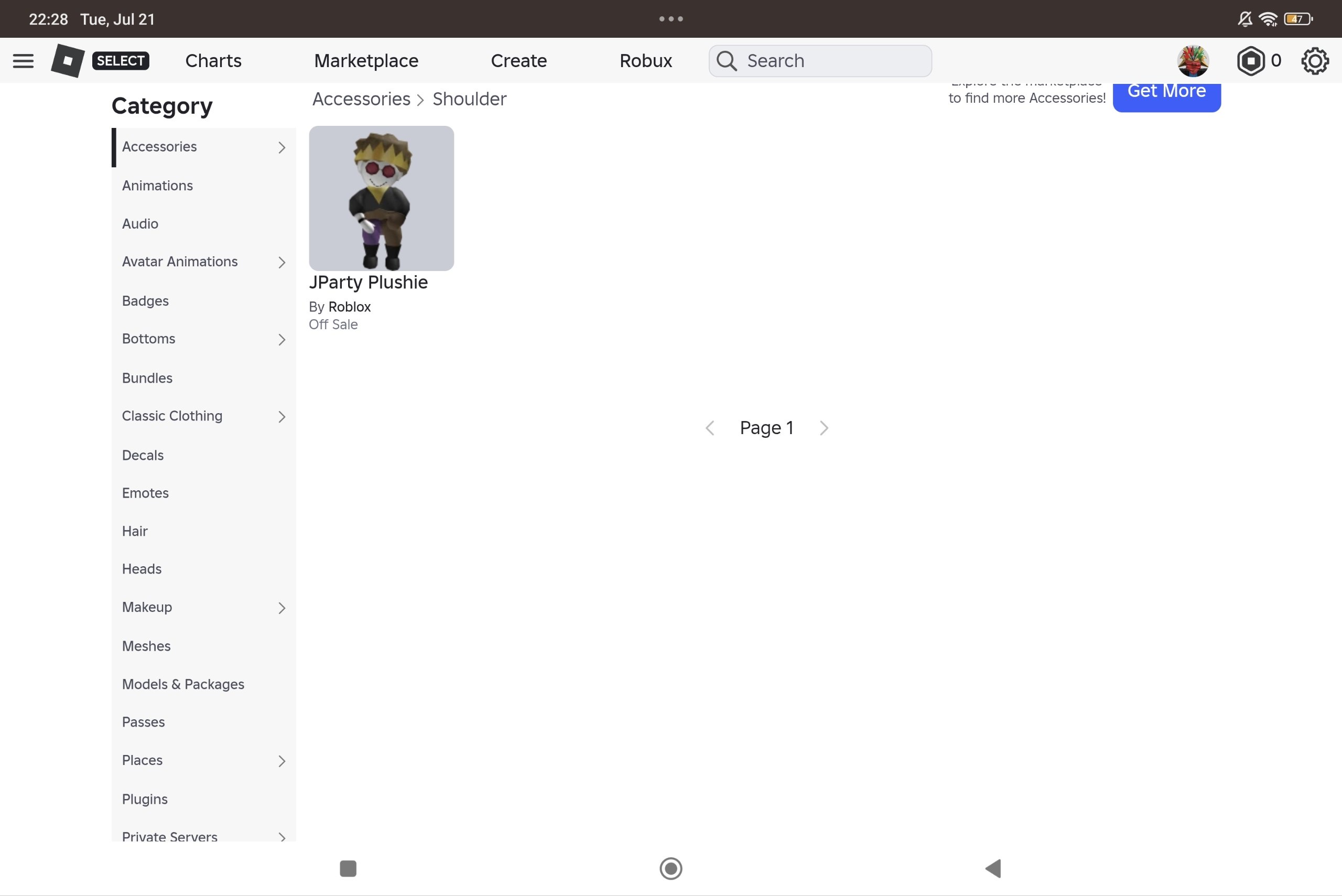
Task: Tap the Android home circle button
Action: [670, 868]
